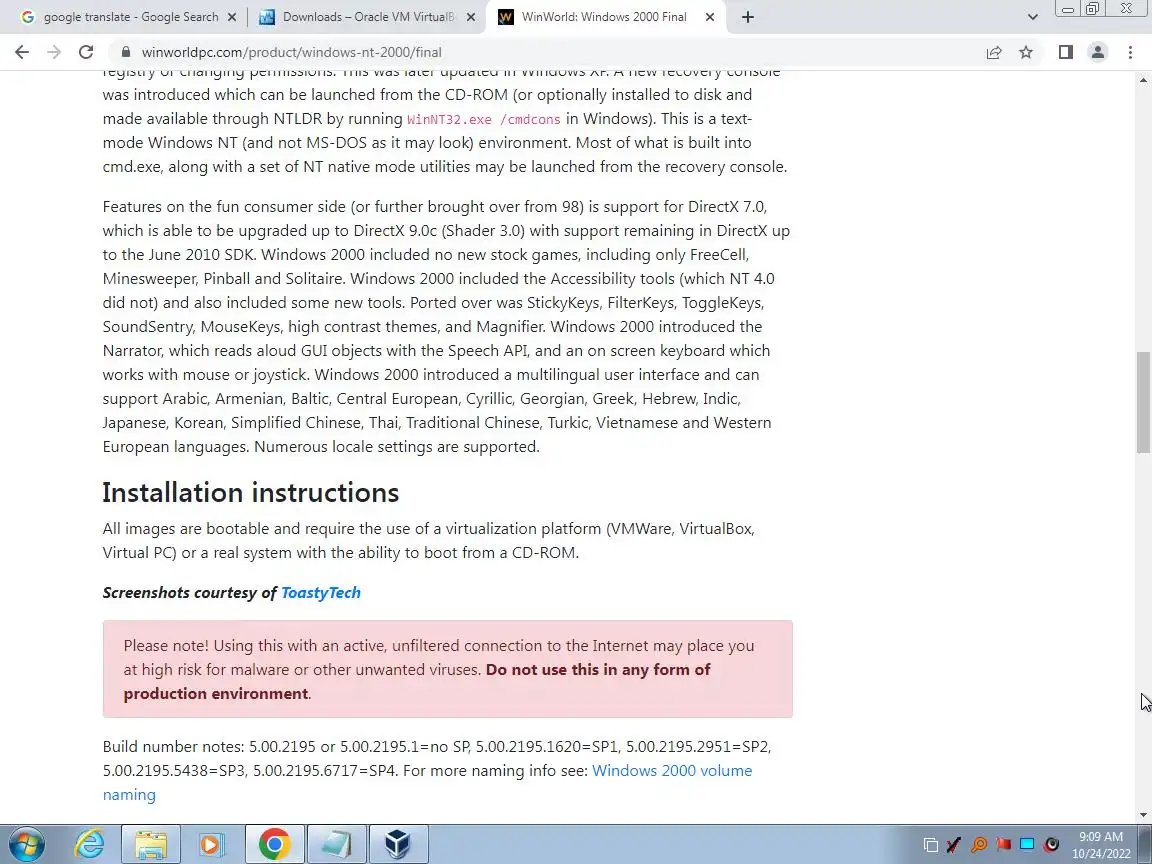
Task: Reload the WinWorld page
Action: [86, 52]
